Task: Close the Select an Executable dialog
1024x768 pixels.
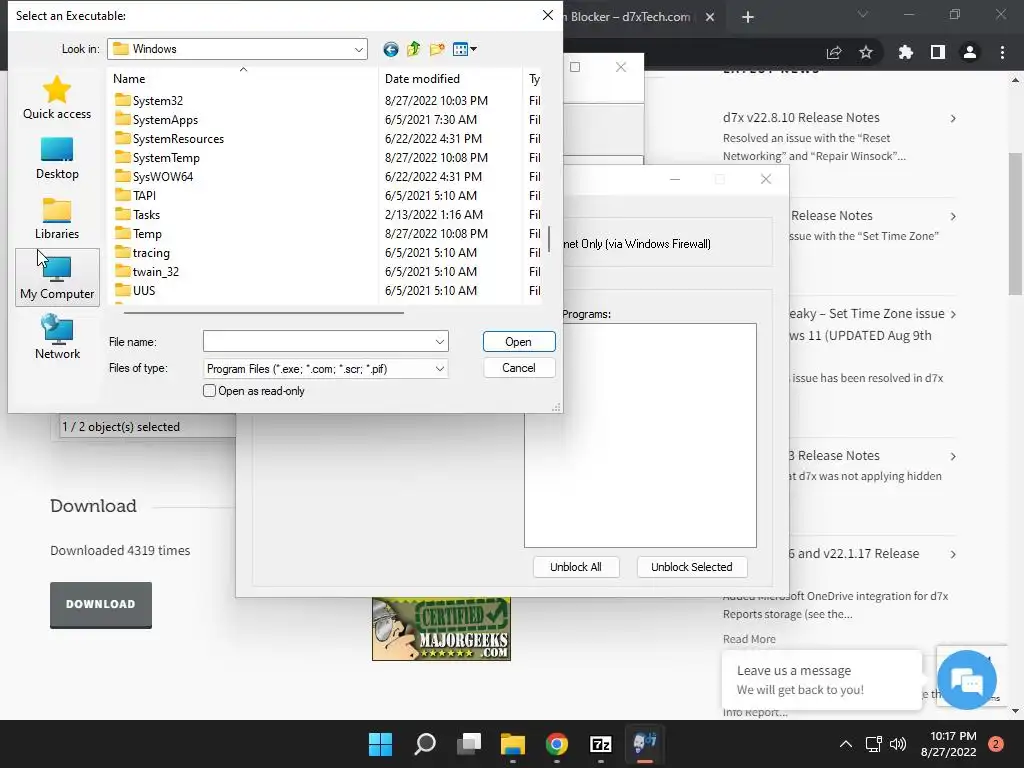Action: click(x=547, y=15)
